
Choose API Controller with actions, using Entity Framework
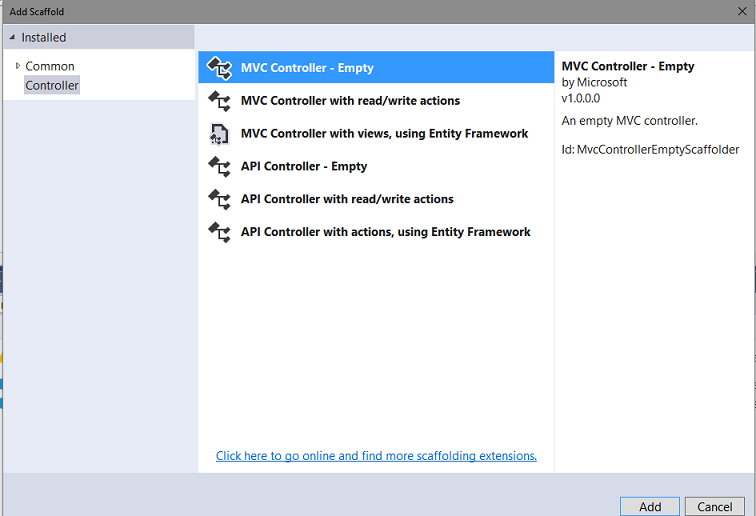pyautogui.click(x=376, y=231)
